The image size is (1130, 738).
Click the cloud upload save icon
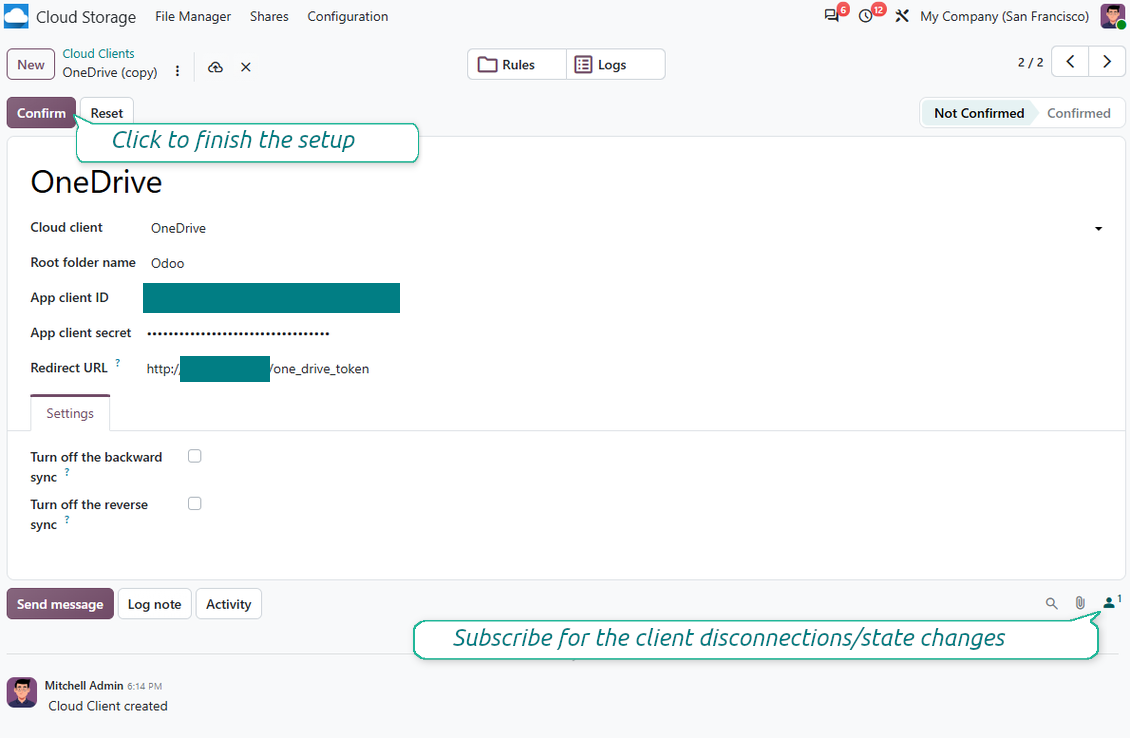pyautogui.click(x=215, y=67)
